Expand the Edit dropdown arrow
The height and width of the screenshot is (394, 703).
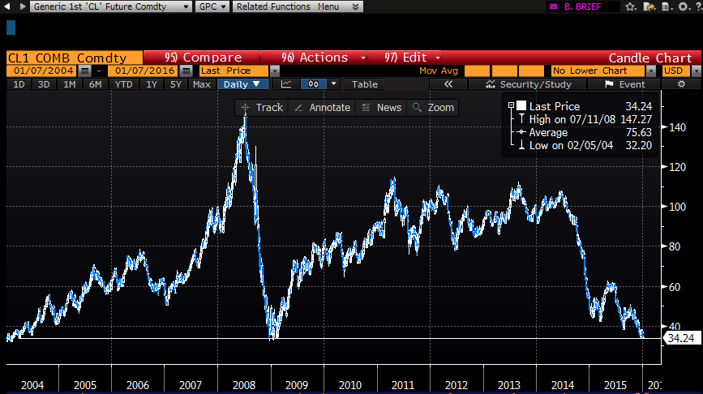point(438,58)
